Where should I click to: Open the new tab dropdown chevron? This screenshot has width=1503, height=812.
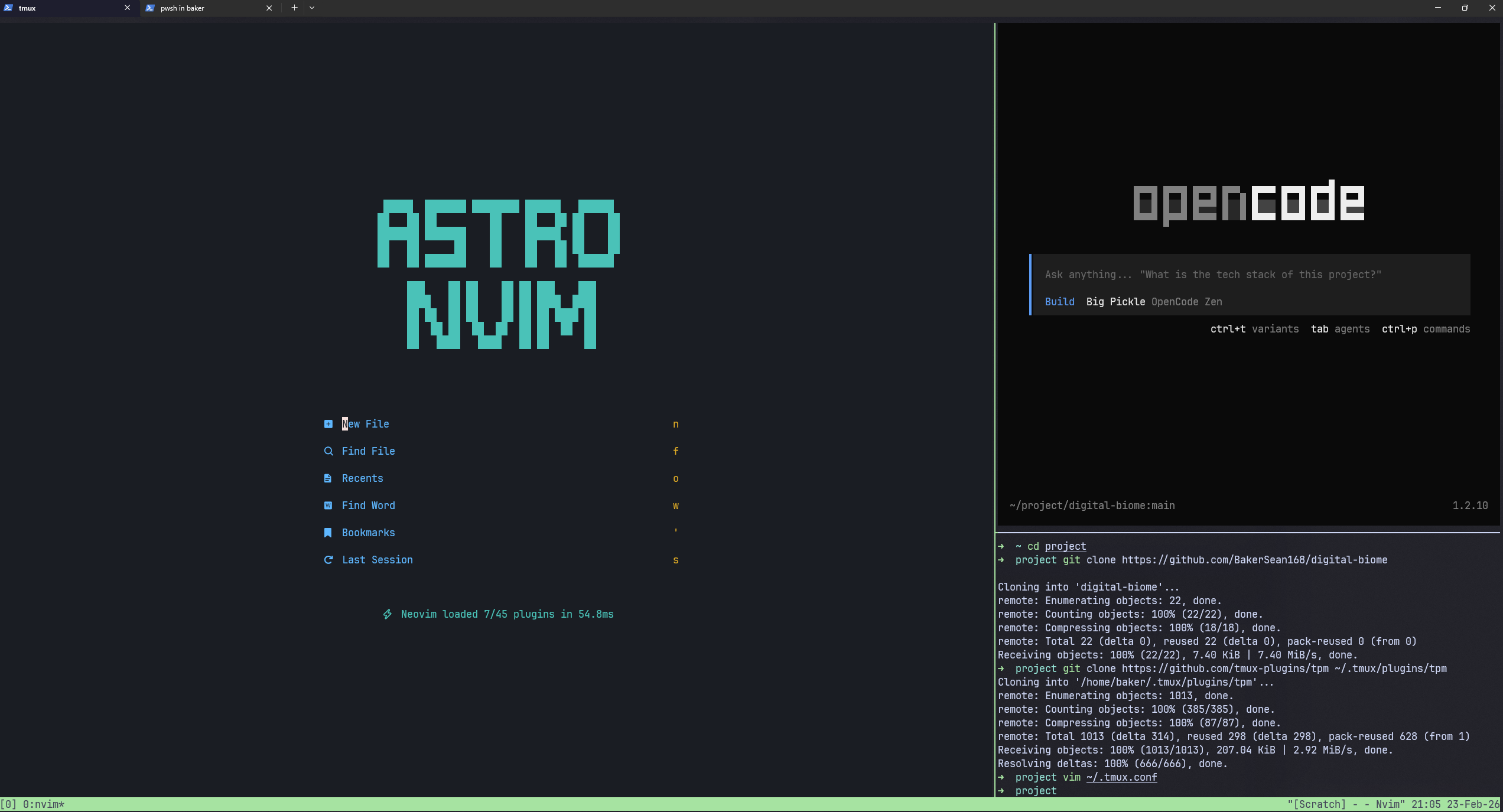pyautogui.click(x=312, y=8)
